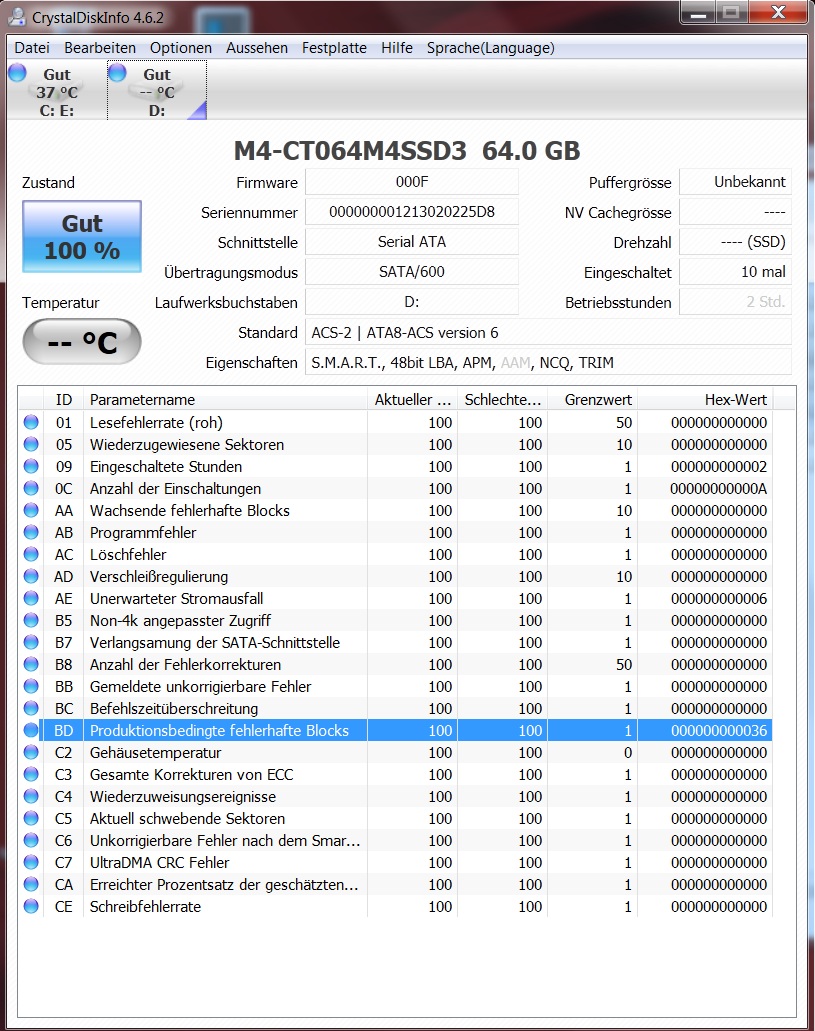
Task: Click status orb for Wiederzuweisungsereignisse row
Action: click(31, 796)
